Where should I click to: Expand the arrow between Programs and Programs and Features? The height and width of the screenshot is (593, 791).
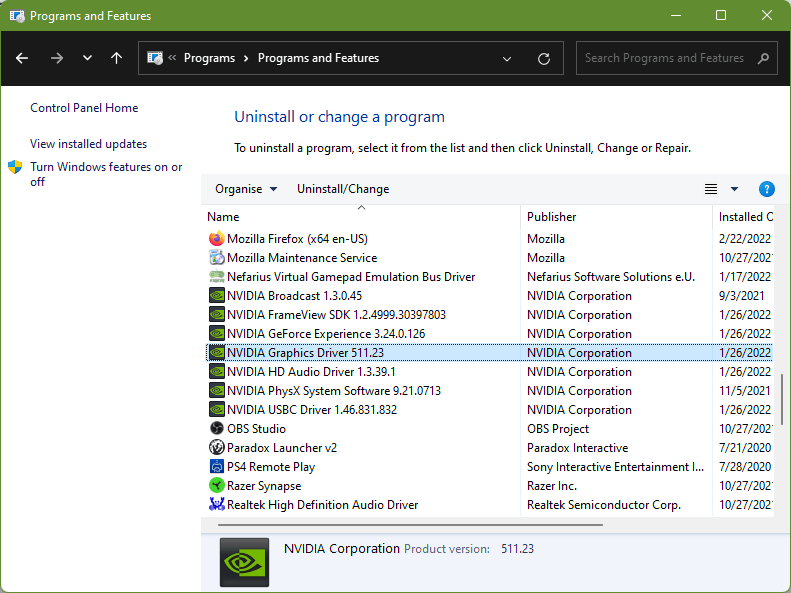[x=246, y=58]
